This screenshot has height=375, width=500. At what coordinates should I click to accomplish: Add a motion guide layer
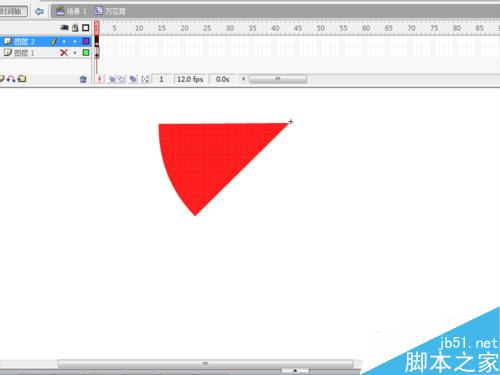pos(11,79)
